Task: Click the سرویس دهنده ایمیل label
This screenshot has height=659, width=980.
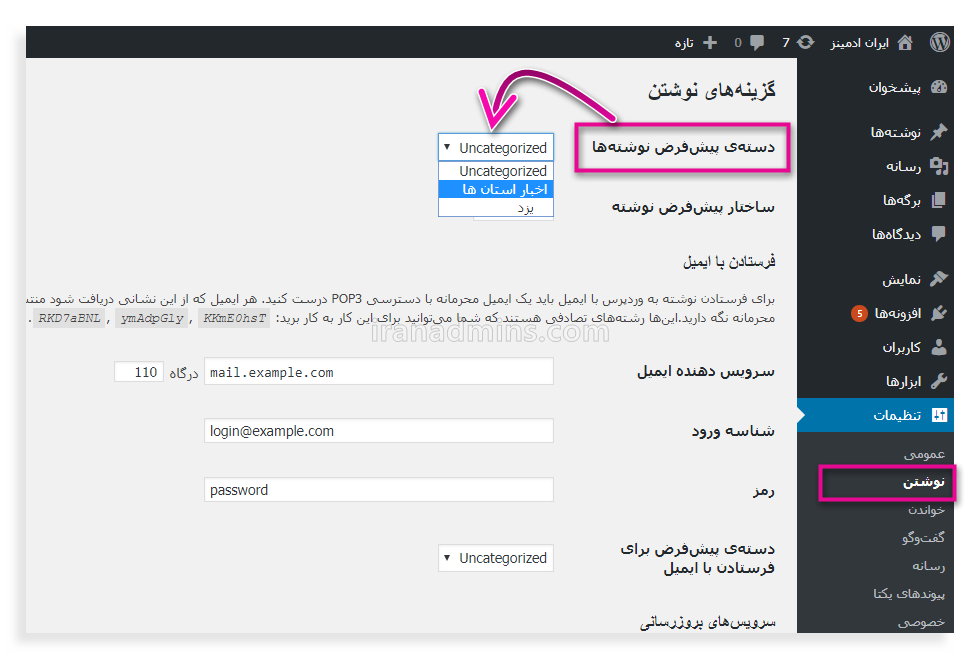Action: point(706,371)
